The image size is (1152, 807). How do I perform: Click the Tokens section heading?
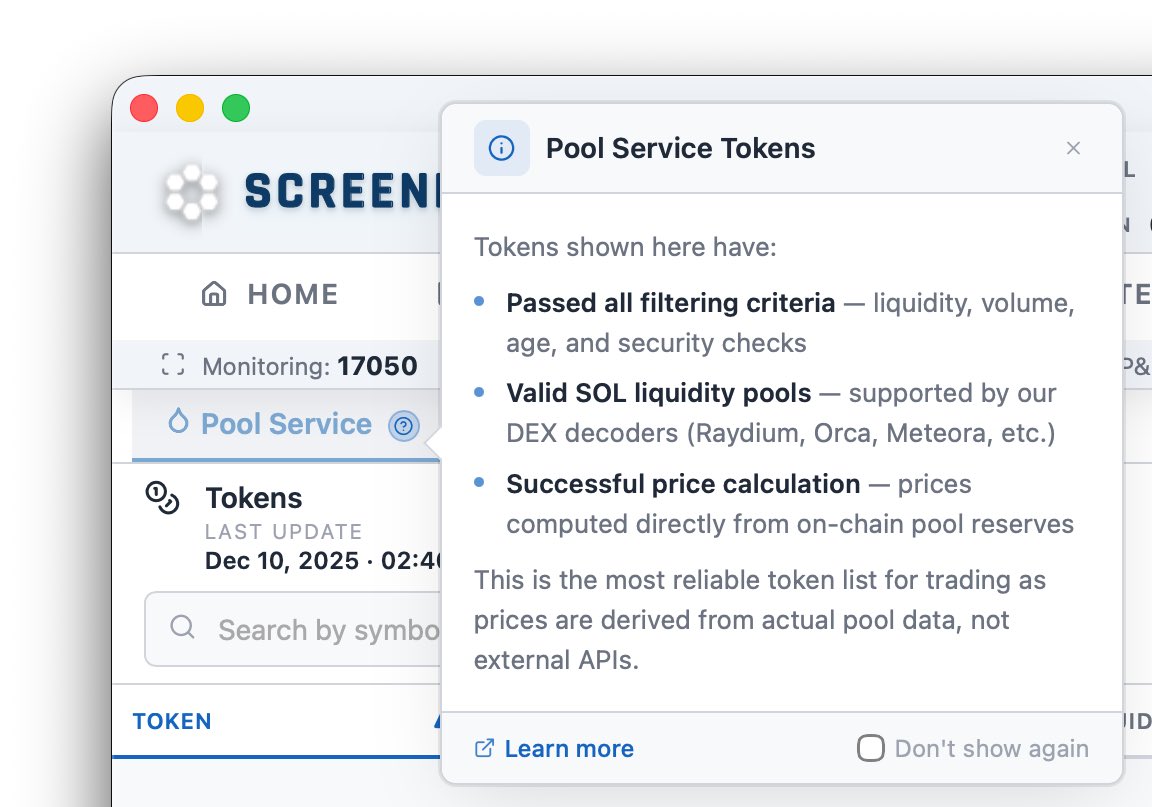pos(253,498)
